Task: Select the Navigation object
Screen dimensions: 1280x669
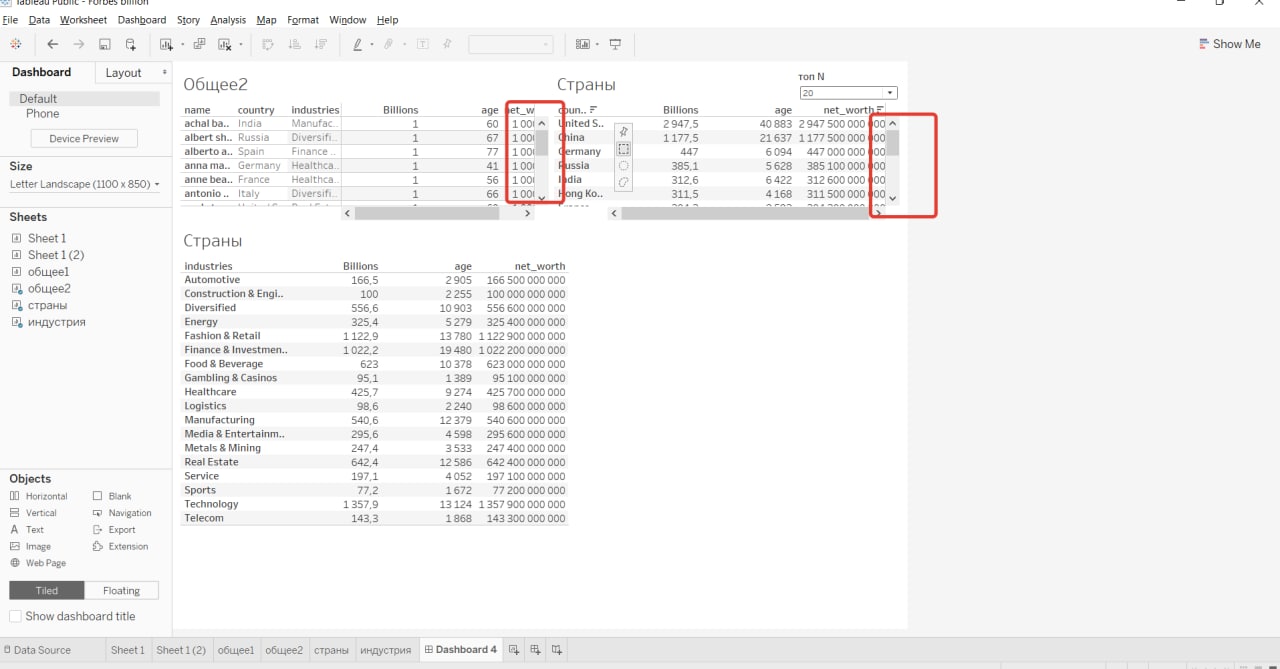Action: click(122, 513)
